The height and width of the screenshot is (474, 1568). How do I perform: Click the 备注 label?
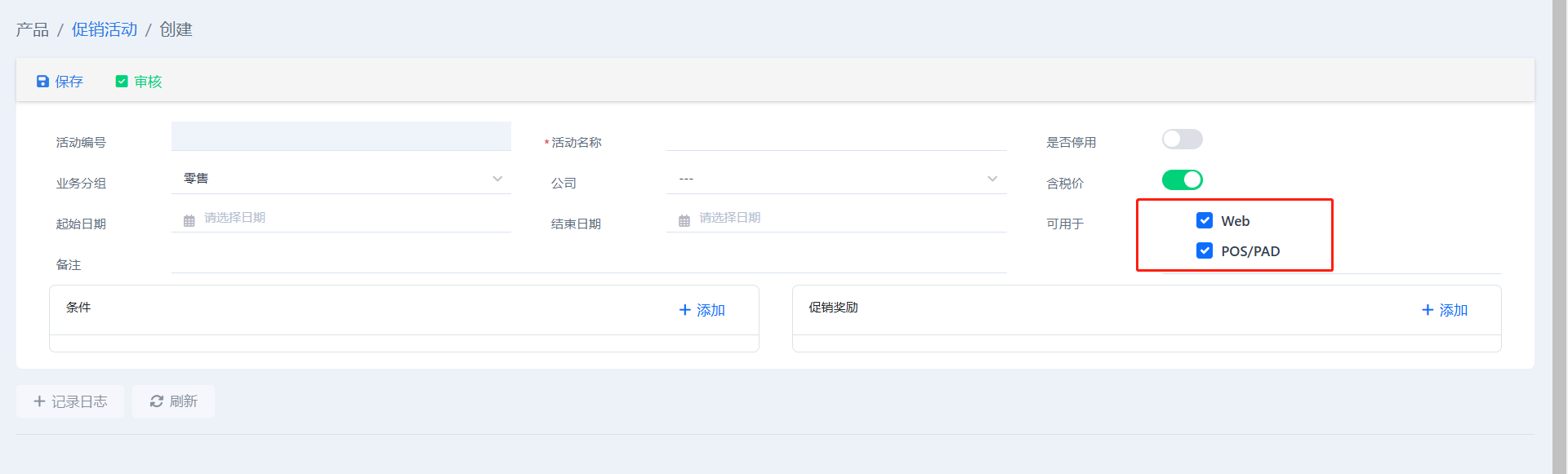[69, 264]
